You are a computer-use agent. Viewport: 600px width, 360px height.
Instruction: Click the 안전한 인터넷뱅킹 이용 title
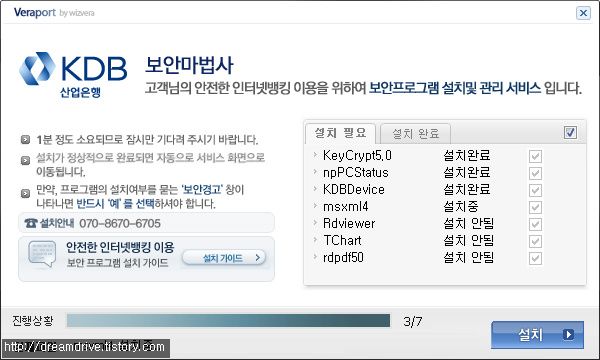pos(120,247)
